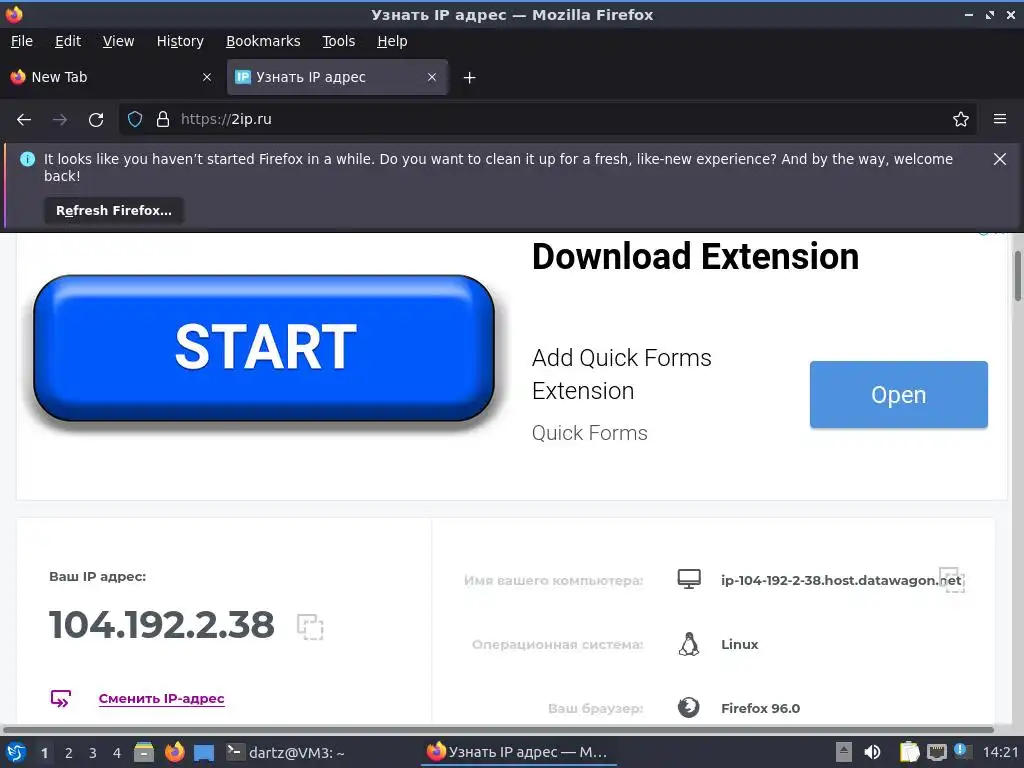Close the New Tab tab
The height and width of the screenshot is (768, 1024).
click(207, 77)
